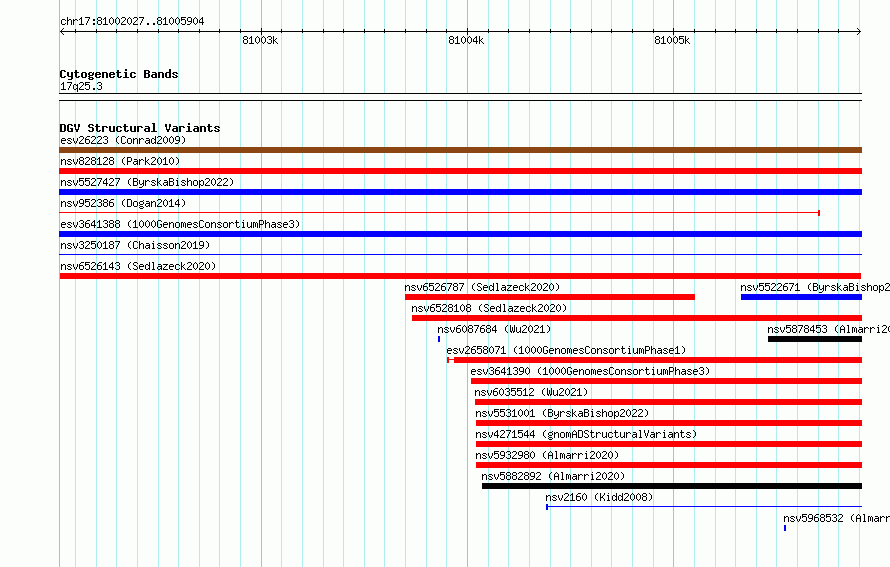The height and width of the screenshot is (567, 890).
Task: Select the brown esv26223 variant bar
Action: [460, 150]
